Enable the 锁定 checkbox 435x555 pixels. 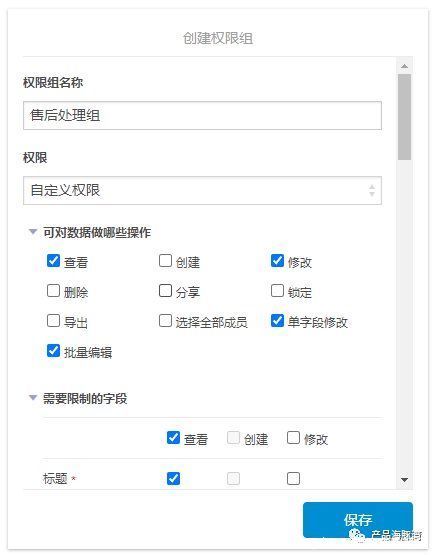pos(277,291)
